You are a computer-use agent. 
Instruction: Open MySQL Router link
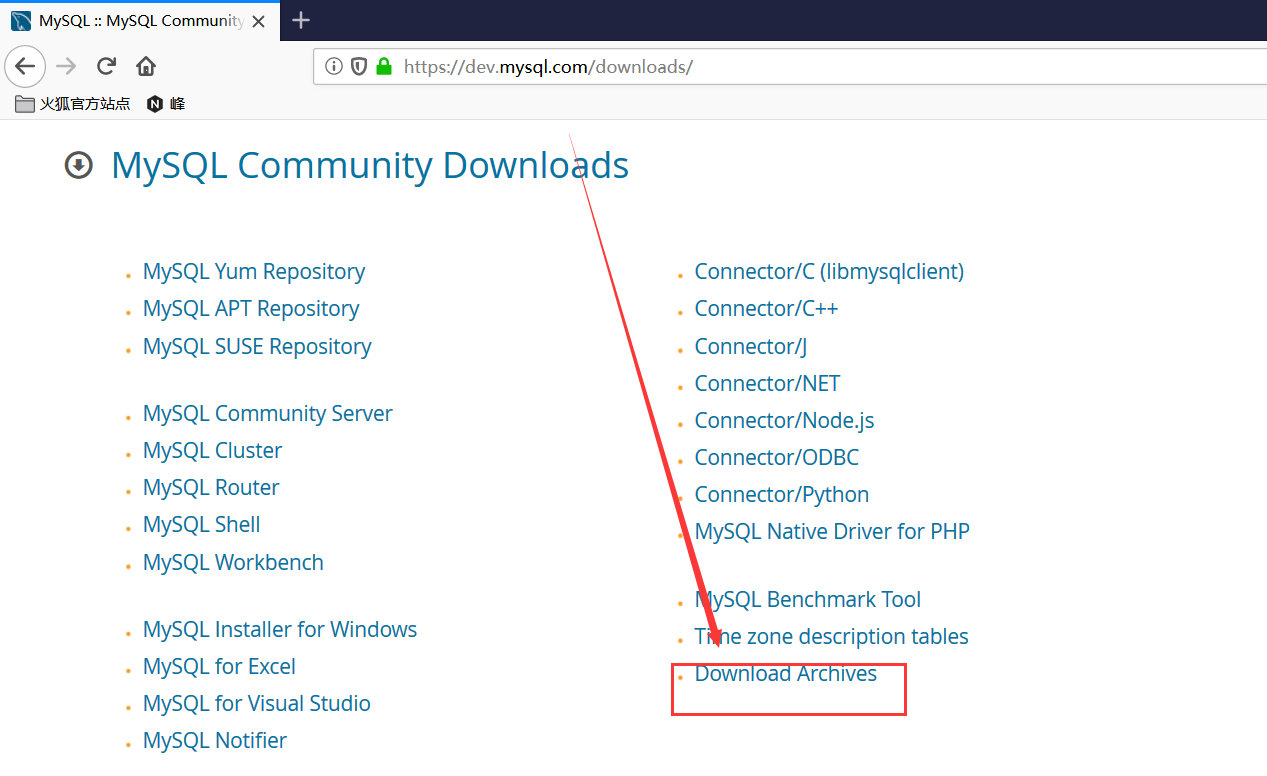point(211,487)
